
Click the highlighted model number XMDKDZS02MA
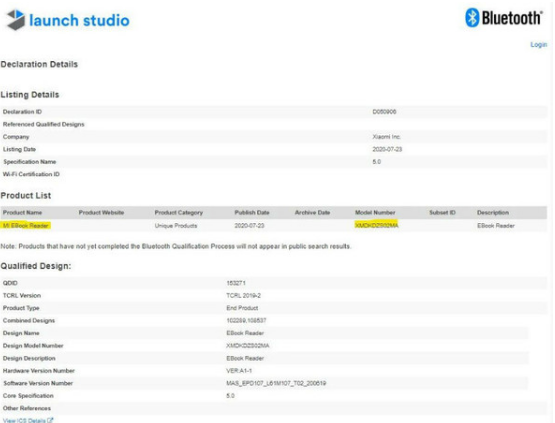coord(376,225)
